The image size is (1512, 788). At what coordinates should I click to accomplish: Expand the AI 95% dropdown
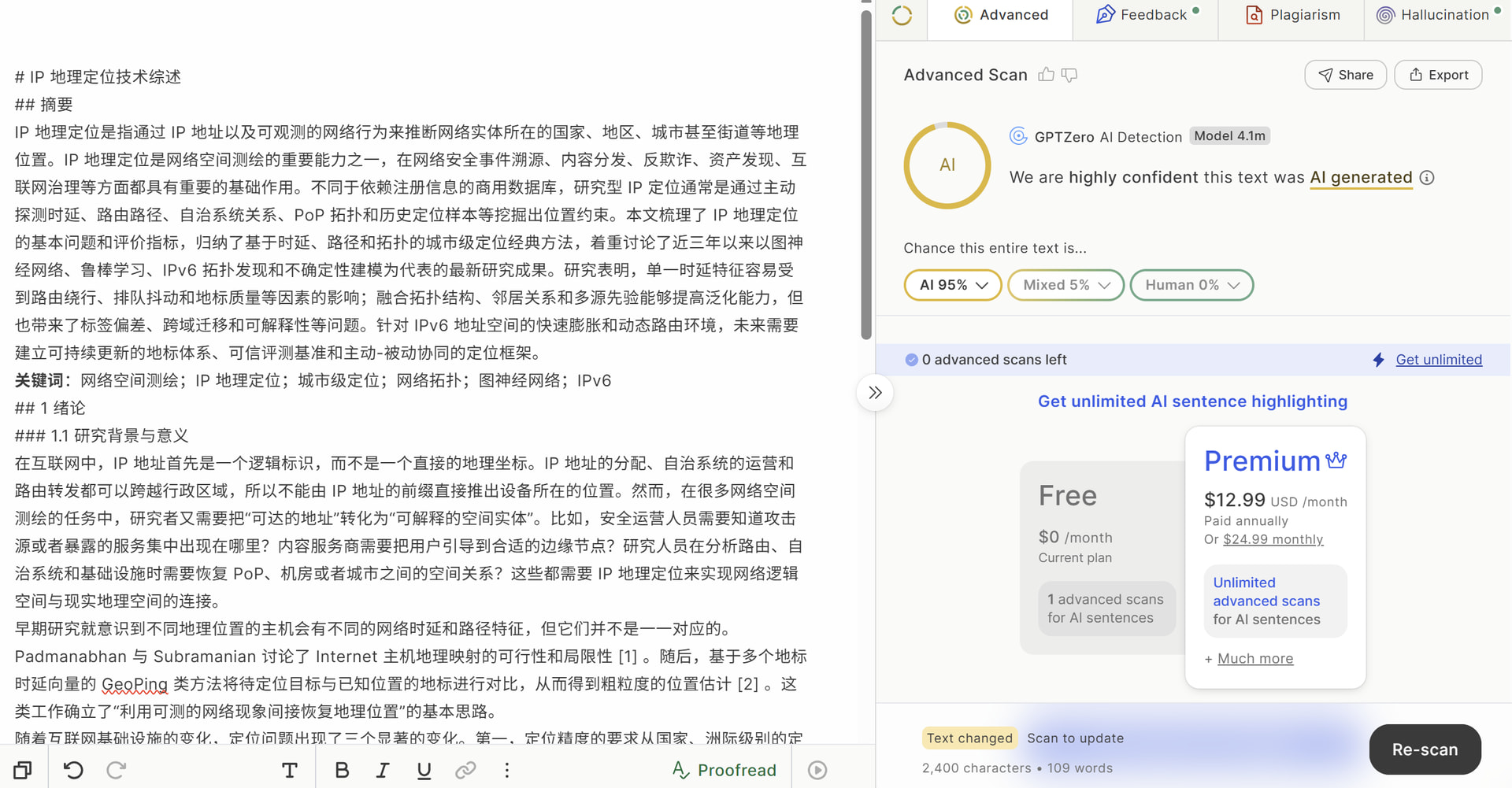[x=953, y=285]
